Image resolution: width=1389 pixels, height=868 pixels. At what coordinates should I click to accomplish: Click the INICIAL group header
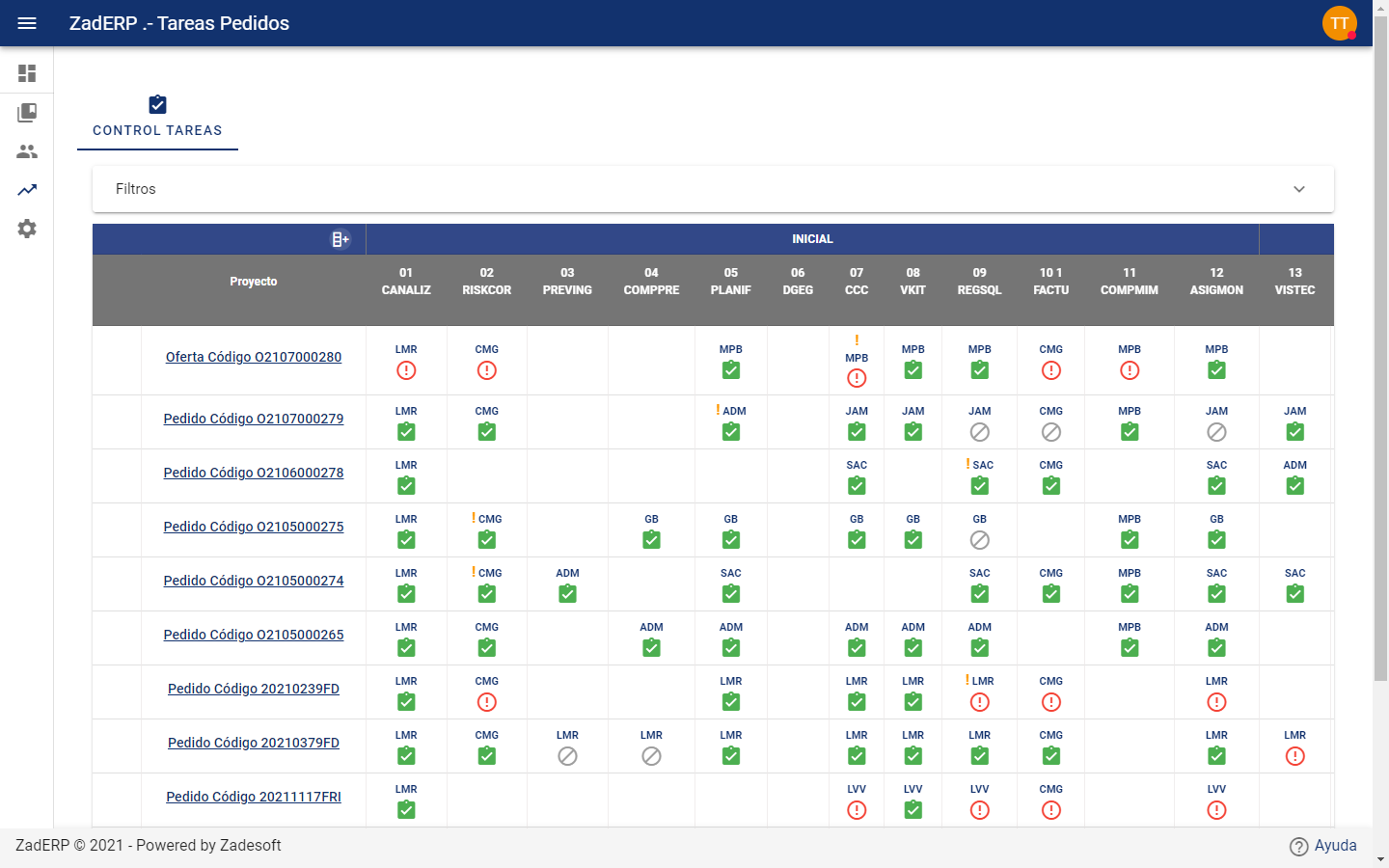[x=812, y=239]
